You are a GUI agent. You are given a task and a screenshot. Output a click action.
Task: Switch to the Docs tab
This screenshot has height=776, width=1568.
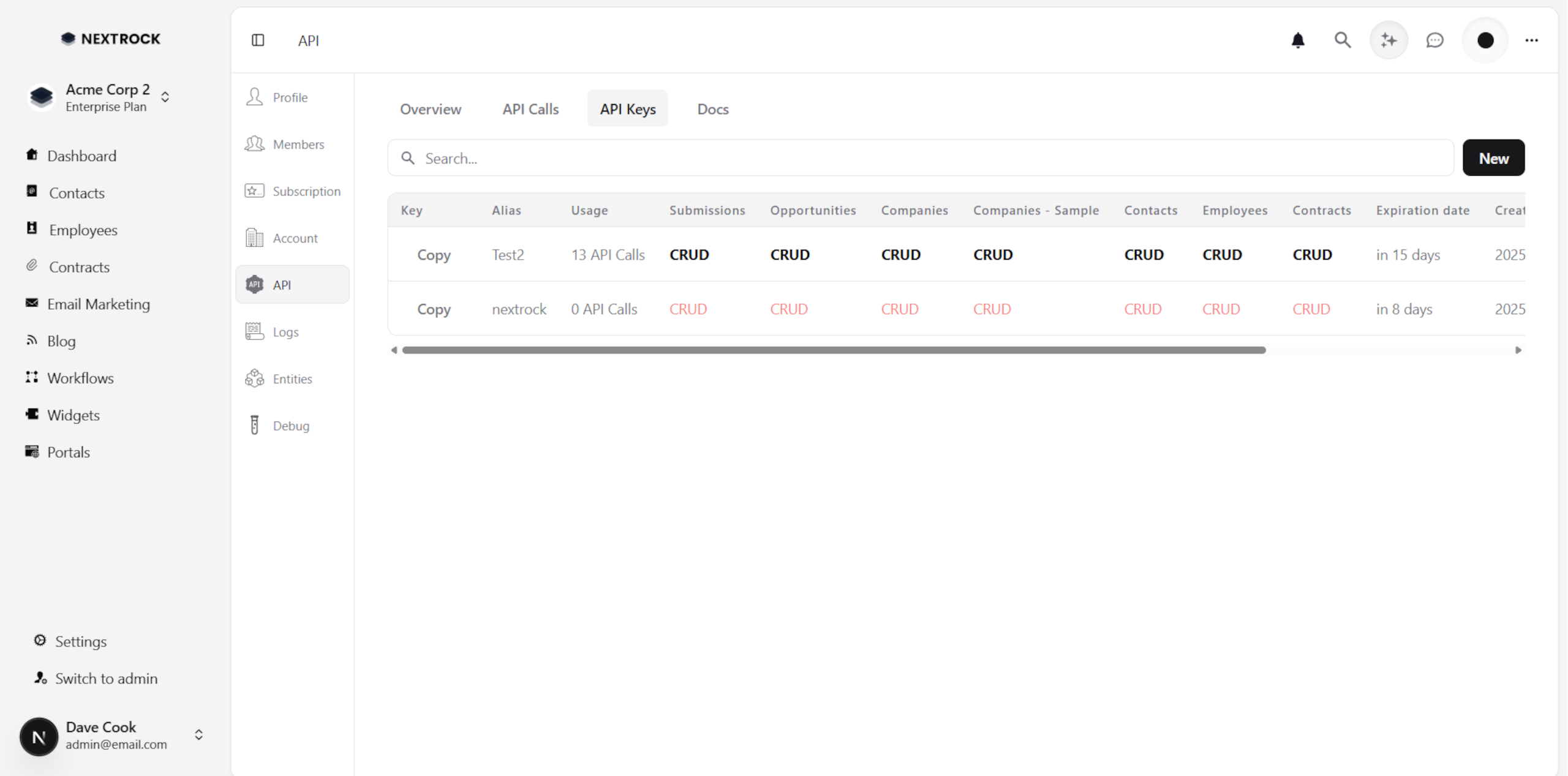[712, 109]
